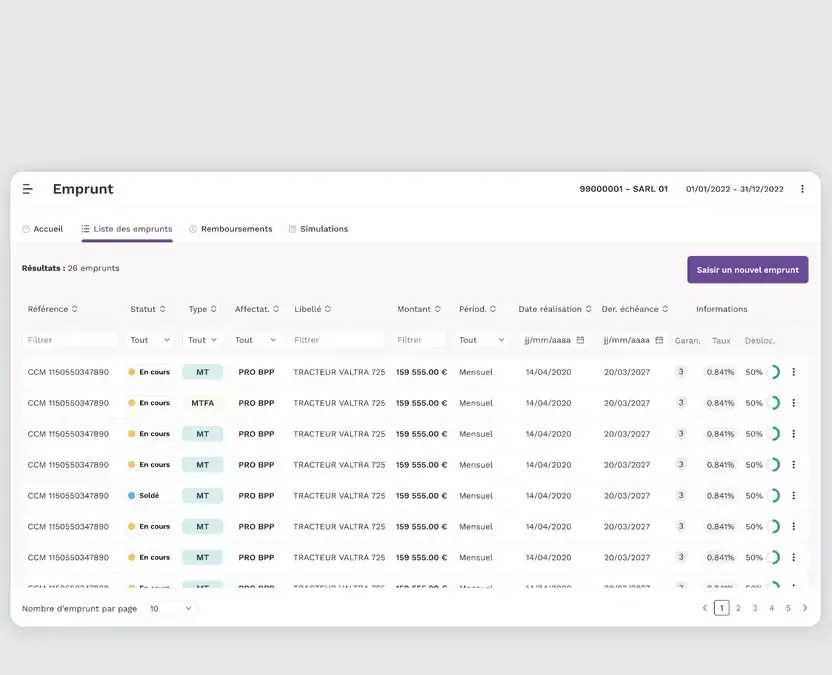This screenshot has width=832, height=675.
Task: Sort by Date réalisation
Action: coord(588,309)
